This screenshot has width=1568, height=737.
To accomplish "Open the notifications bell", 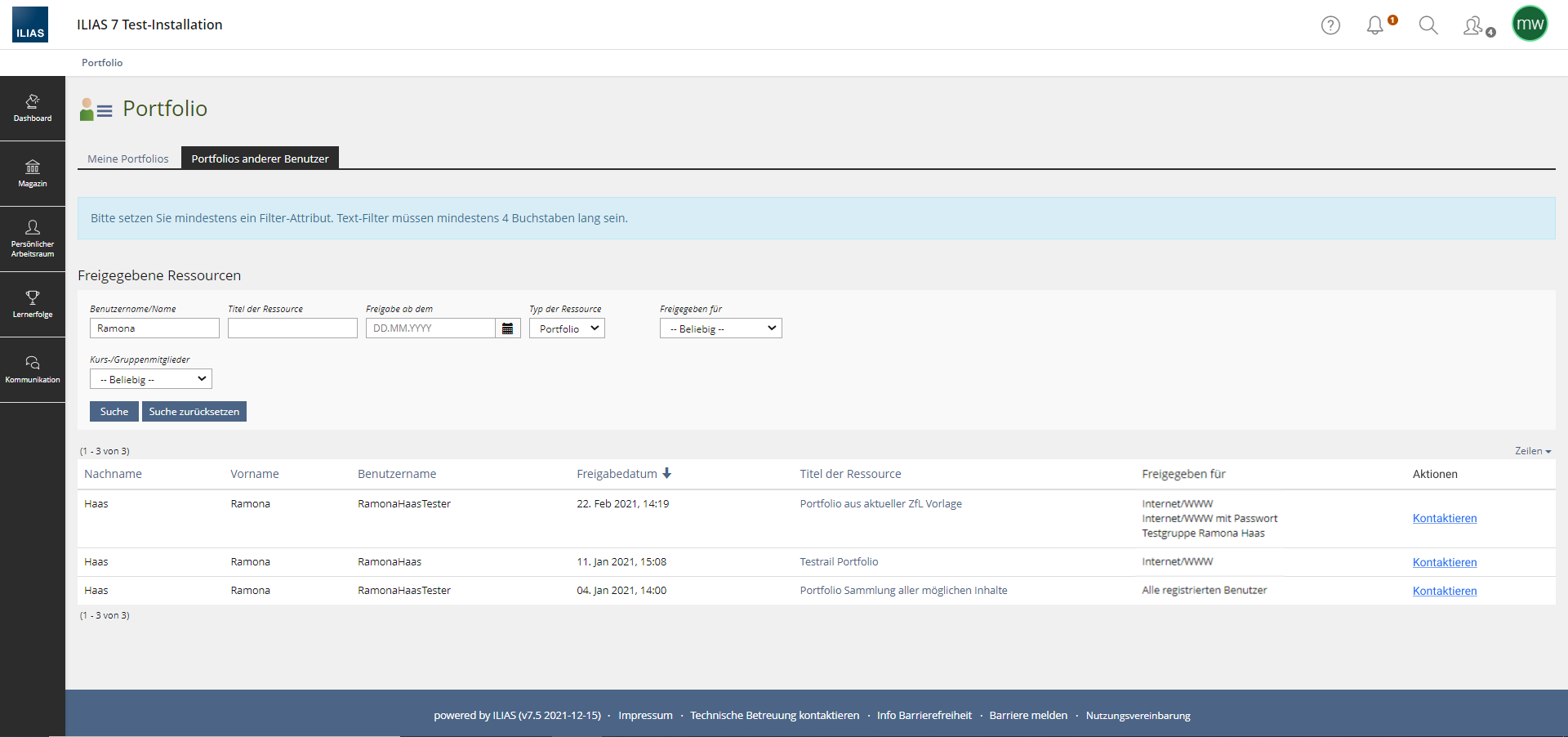I will tap(1375, 25).
